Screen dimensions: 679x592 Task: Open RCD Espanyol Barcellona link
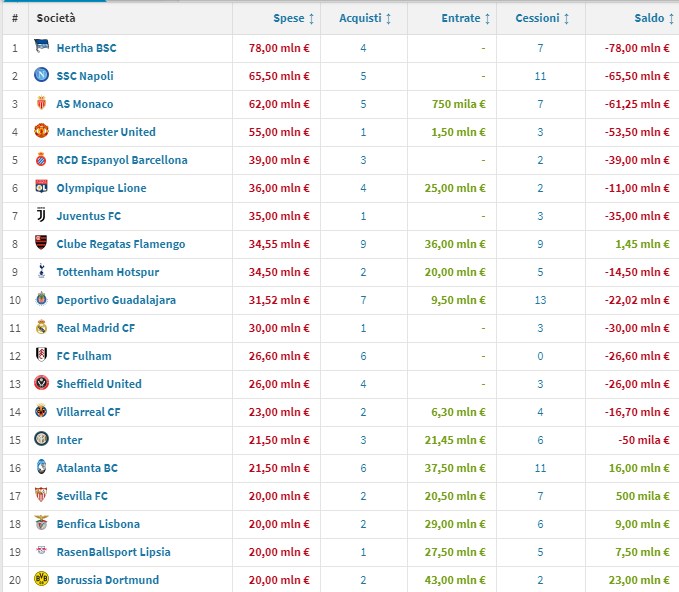122,160
